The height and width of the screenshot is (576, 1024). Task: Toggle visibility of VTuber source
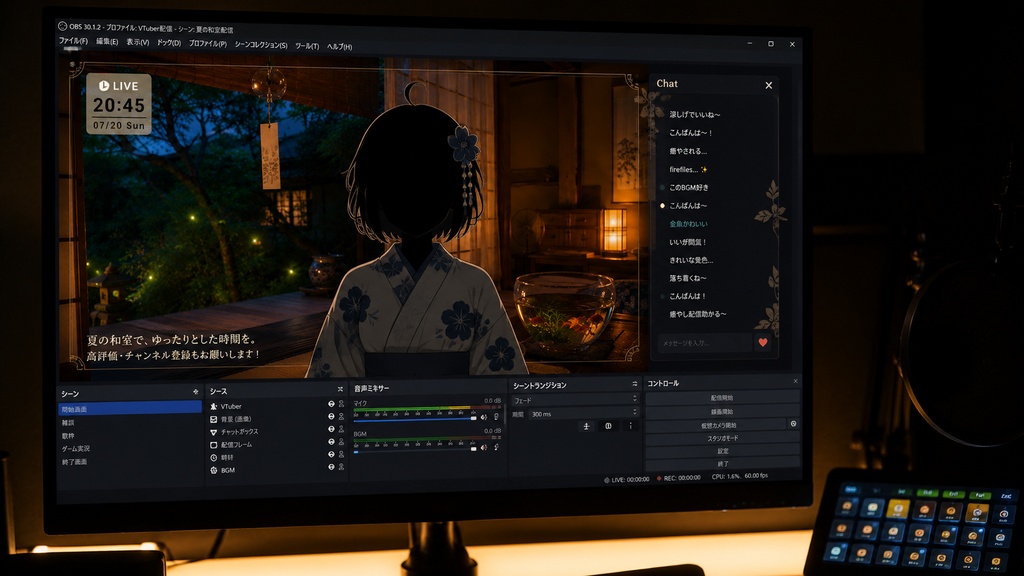point(331,404)
